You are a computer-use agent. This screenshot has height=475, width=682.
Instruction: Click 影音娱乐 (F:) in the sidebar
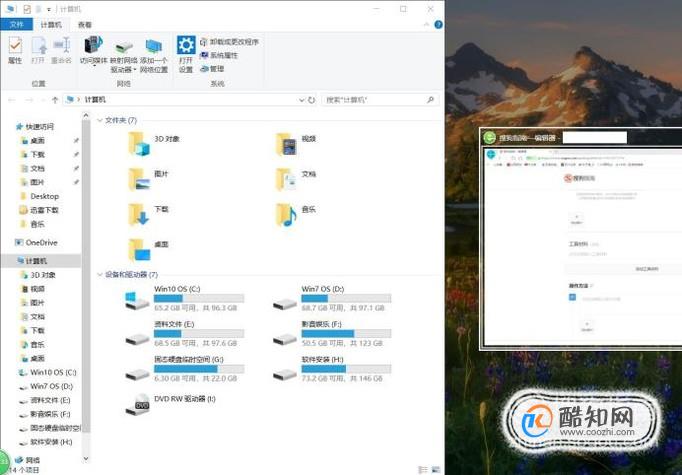pos(45,414)
